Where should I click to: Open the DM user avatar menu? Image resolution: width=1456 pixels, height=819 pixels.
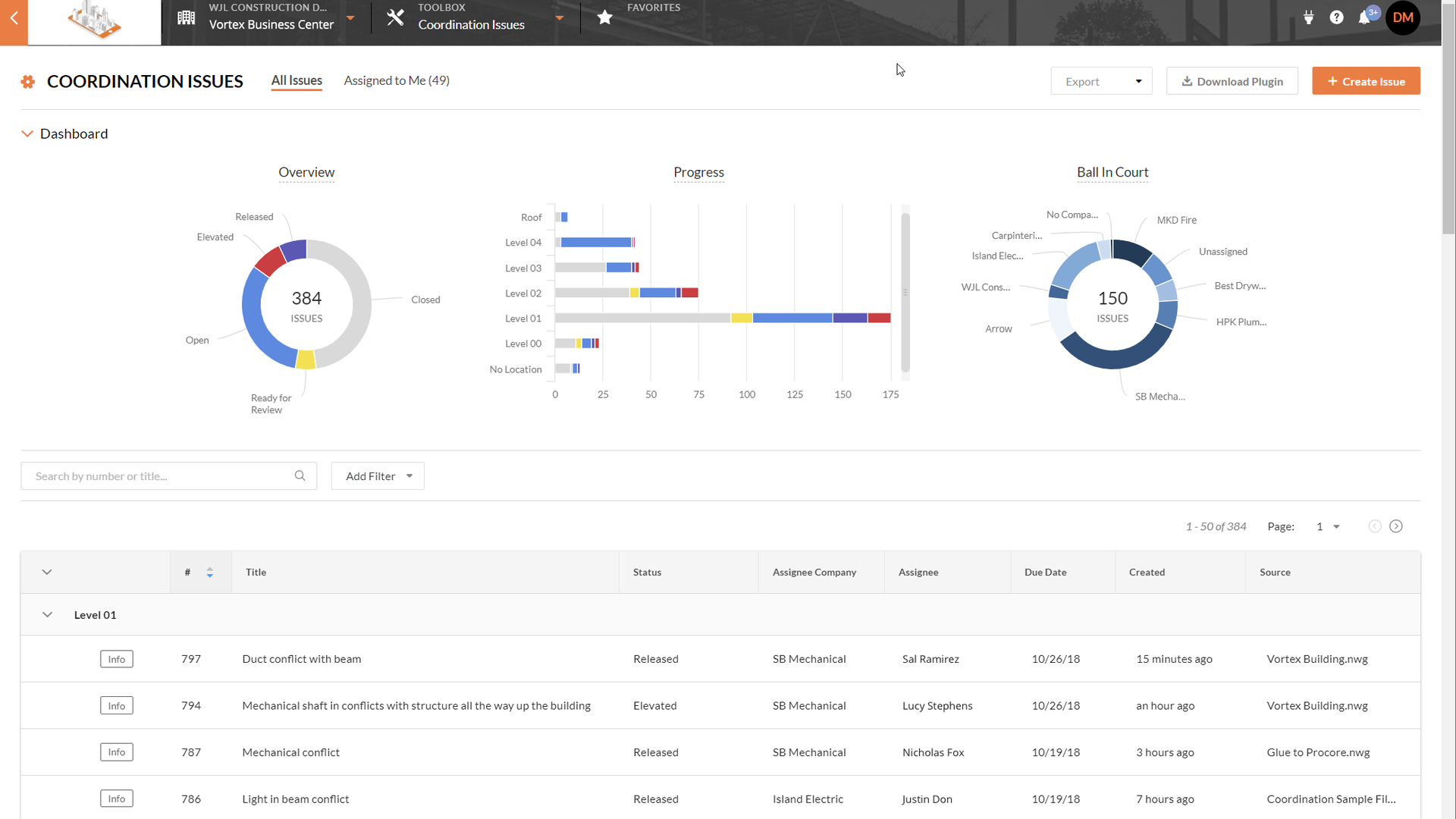pyautogui.click(x=1403, y=17)
